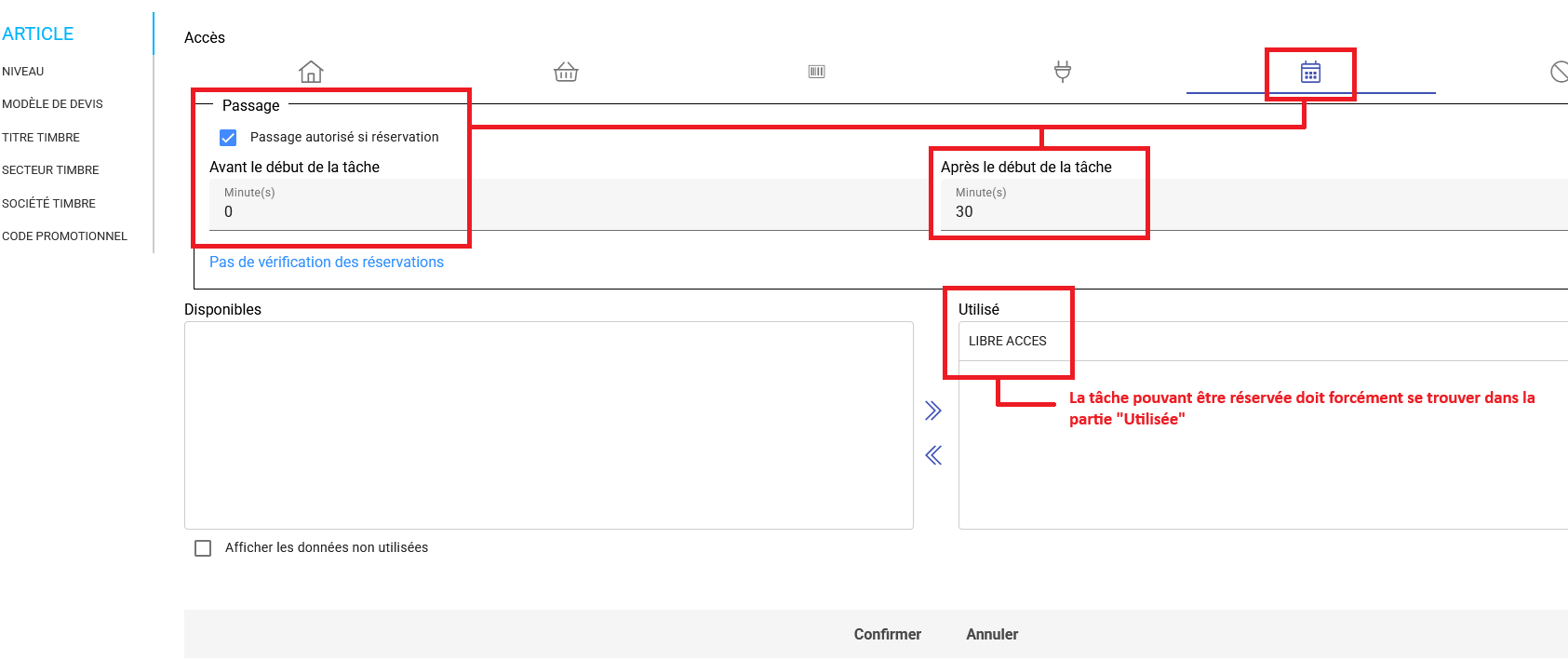The image size is (1568, 660).
Task: Open the prohibited circle tab icon
Action: coord(1558,72)
